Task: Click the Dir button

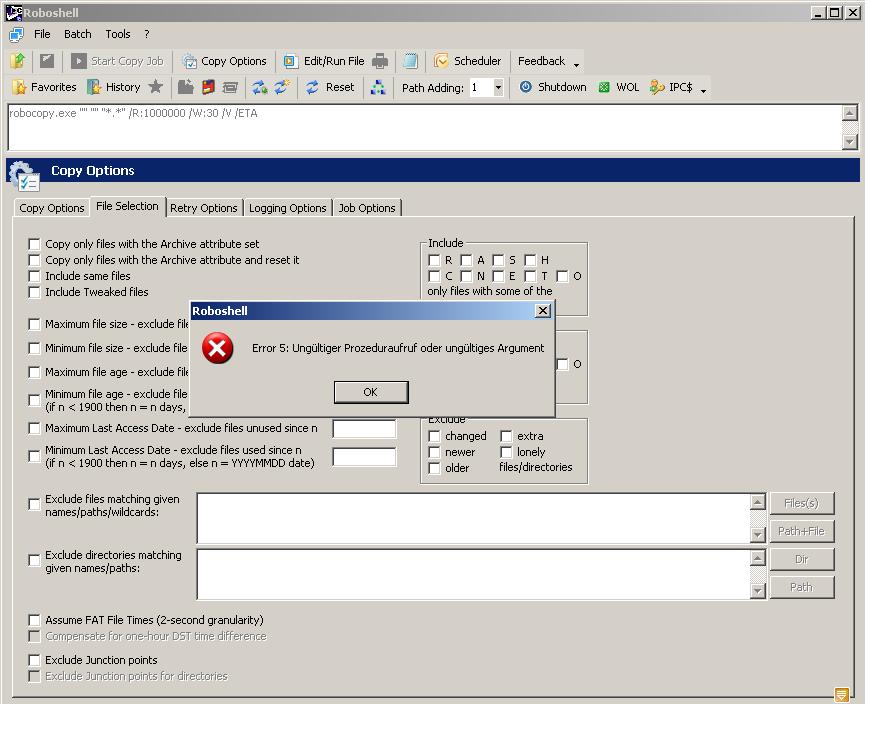Action: coord(801,559)
